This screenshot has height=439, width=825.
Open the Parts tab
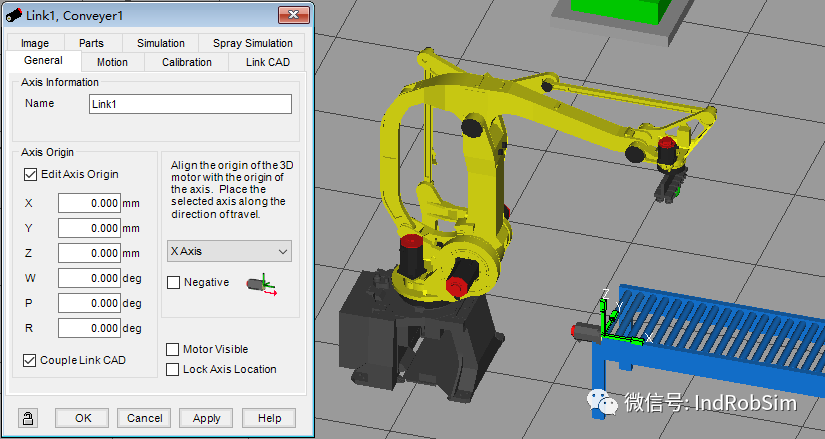pyautogui.click(x=92, y=43)
